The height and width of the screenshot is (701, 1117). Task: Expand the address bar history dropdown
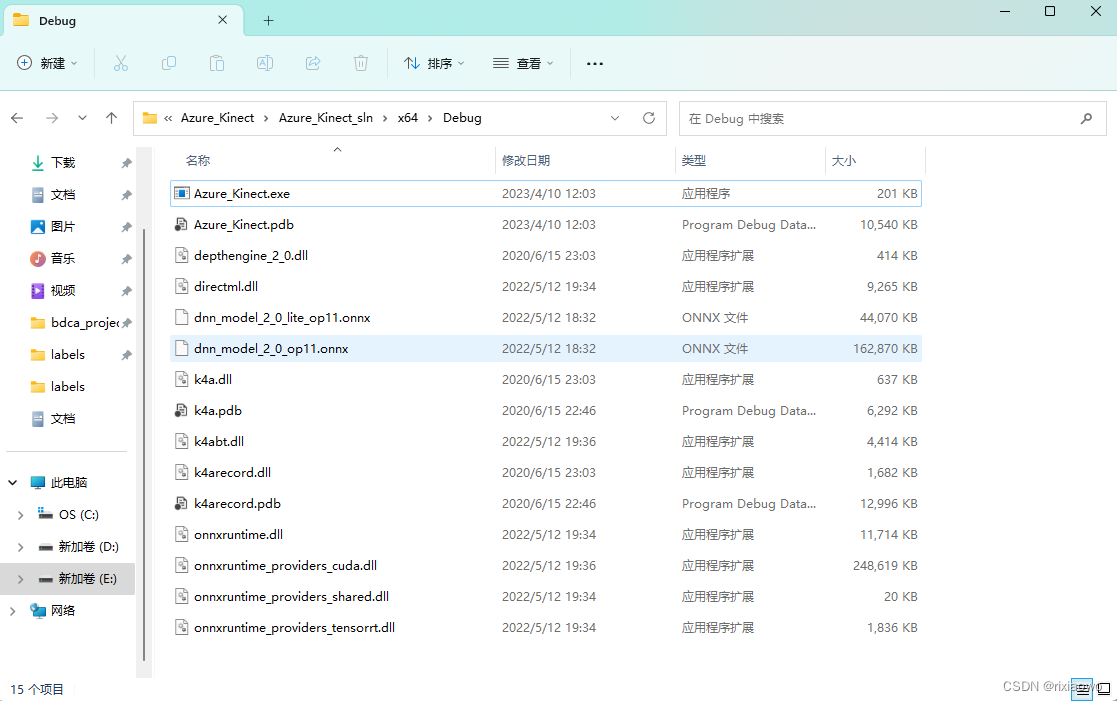click(615, 118)
